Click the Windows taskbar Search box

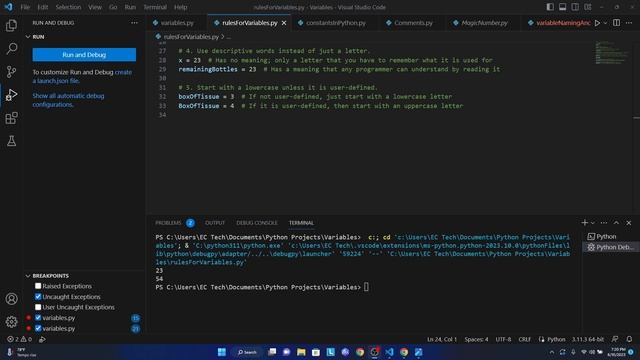(x=247, y=352)
